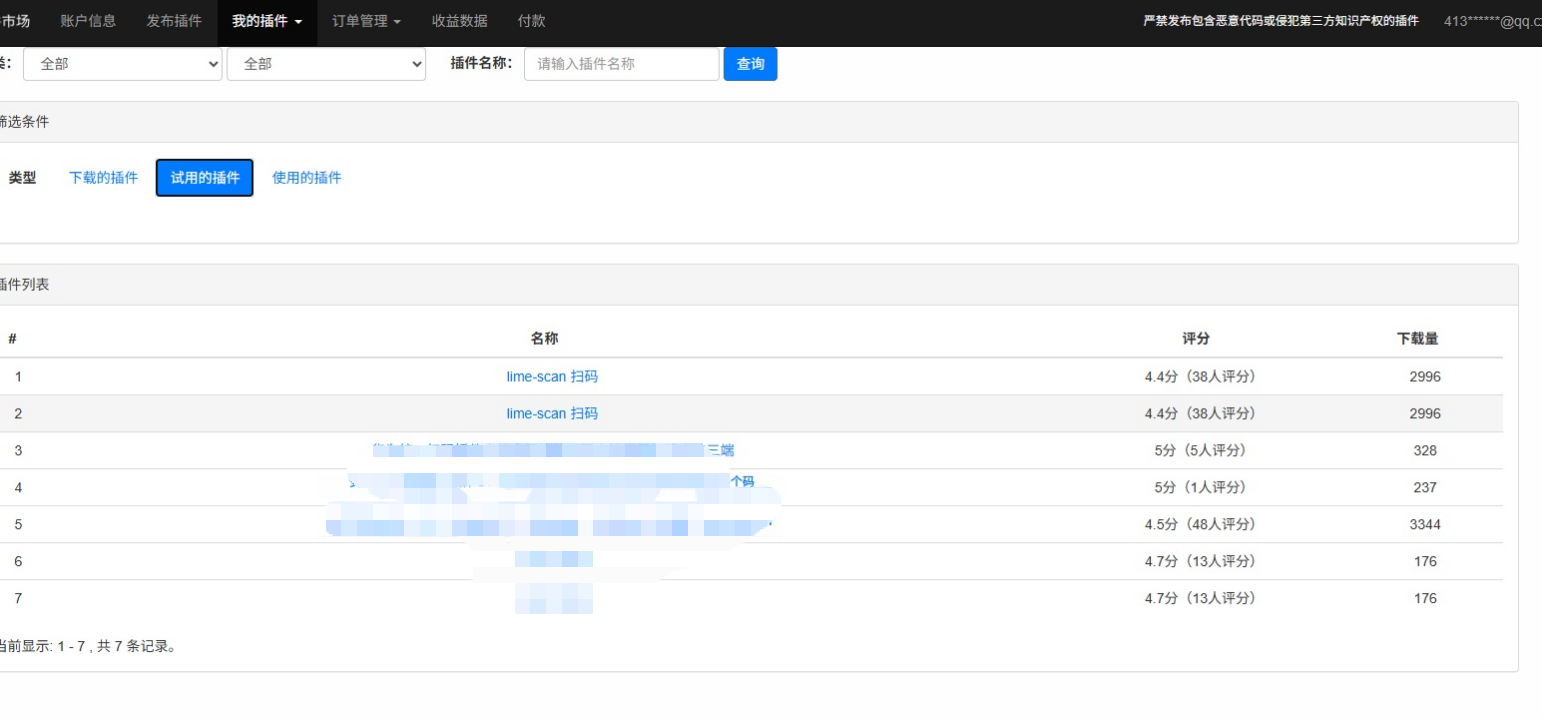Screen dimensions: 1542x718
Task: Select the 下载的插件 type filter
Action: click(104, 178)
